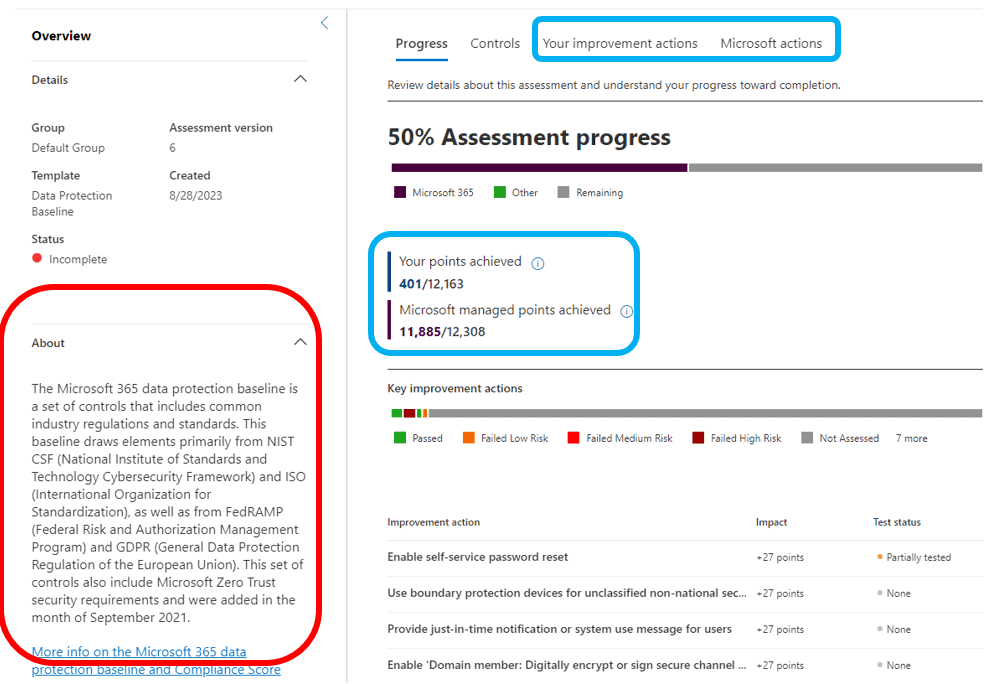Click the Failed Low Risk orange swatch
This screenshot has height=684, width=984.
click(x=469, y=437)
